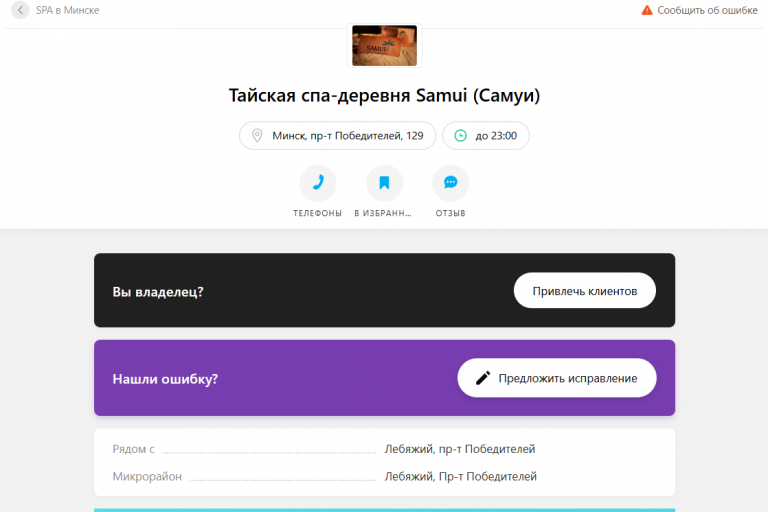Click the bookmark favorites icon
Screen dimensions: 768x512
(x=384, y=183)
